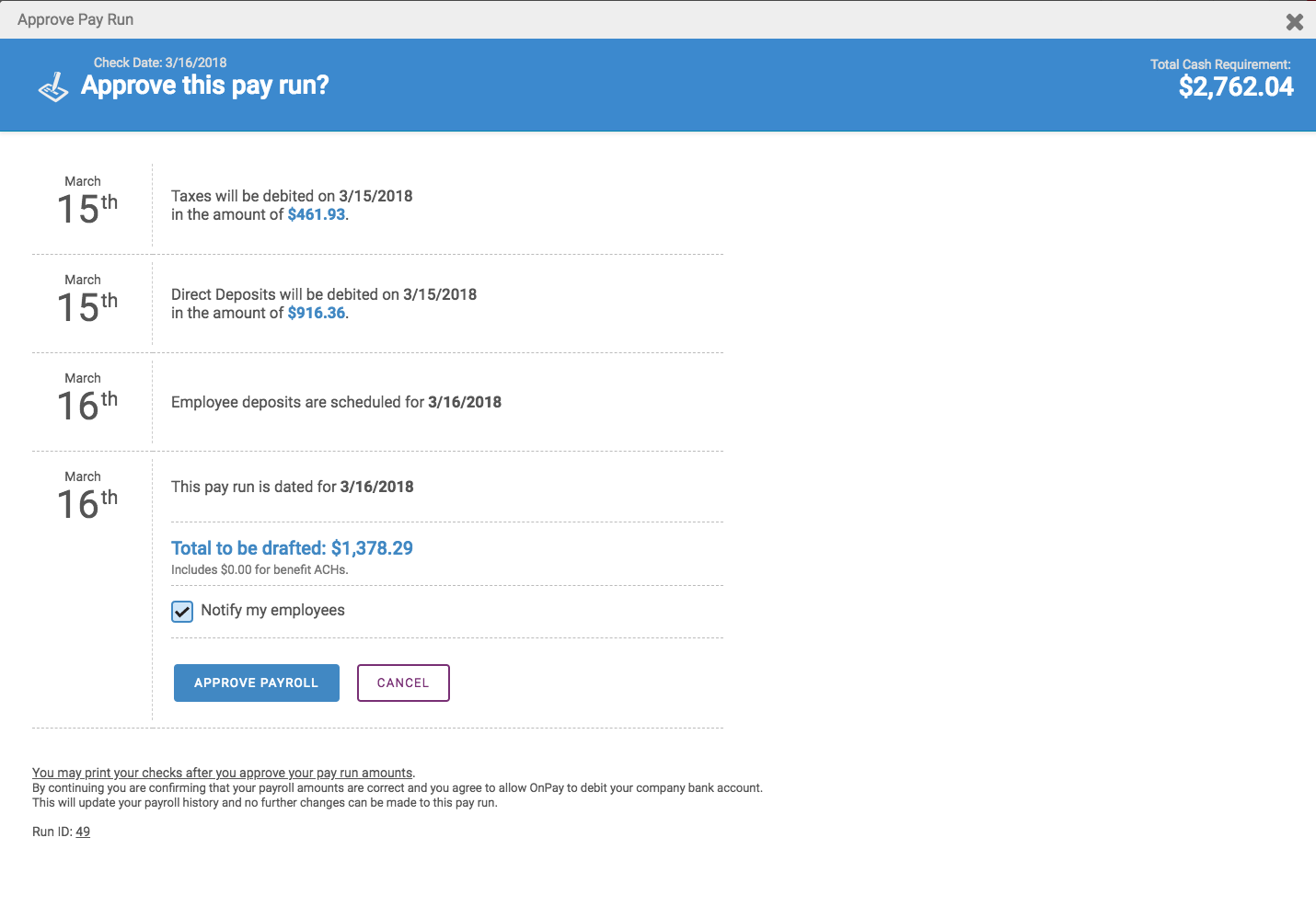The width and height of the screenshot is (1316, 918).
Task: Click the Check Date: 3/16/2018 text
Action: (160, 63)
